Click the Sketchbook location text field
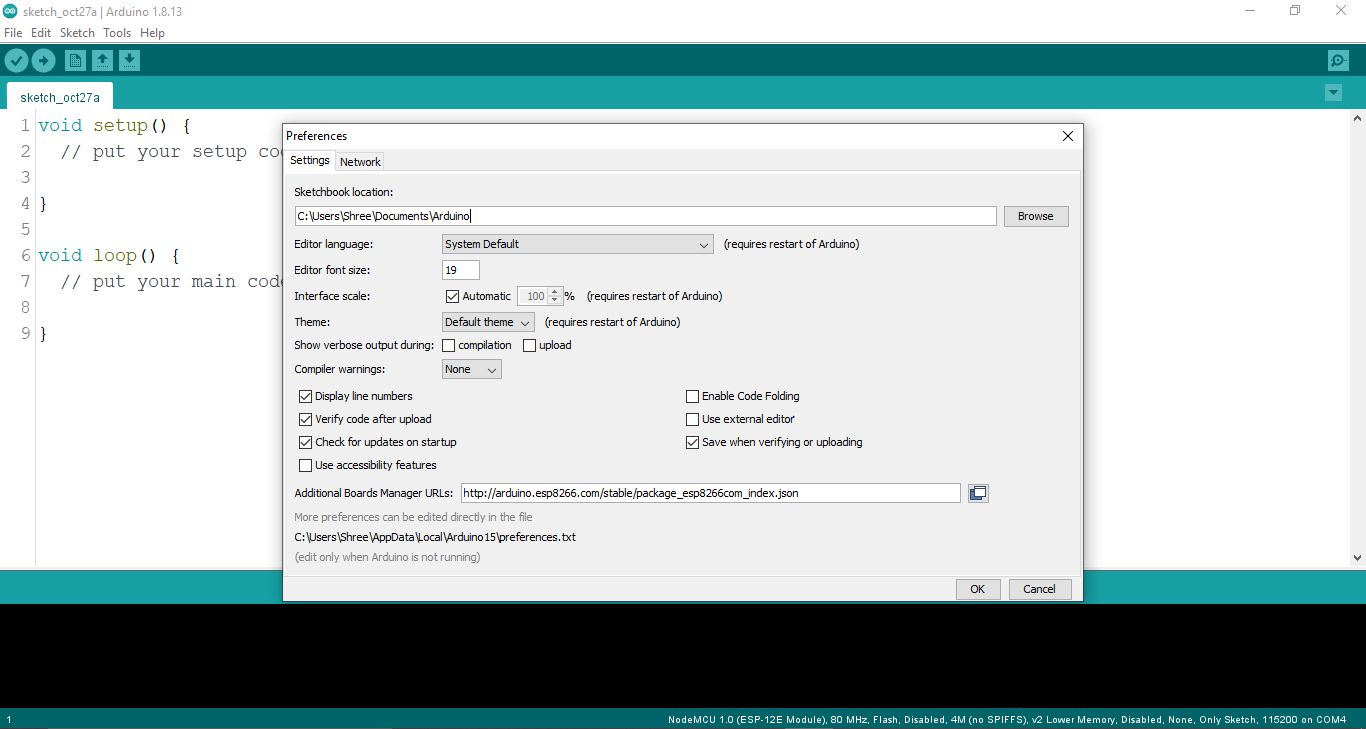1366x729 pixels. 645,216
